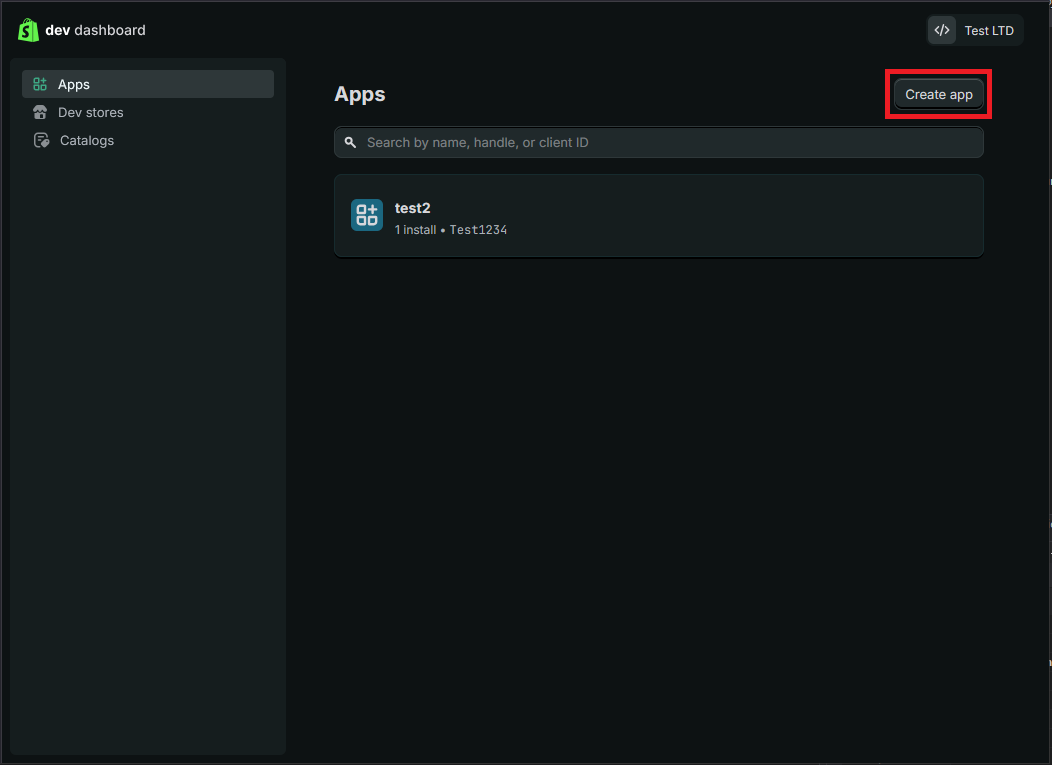Click the Shopify bag logo

tap(28, 30)
